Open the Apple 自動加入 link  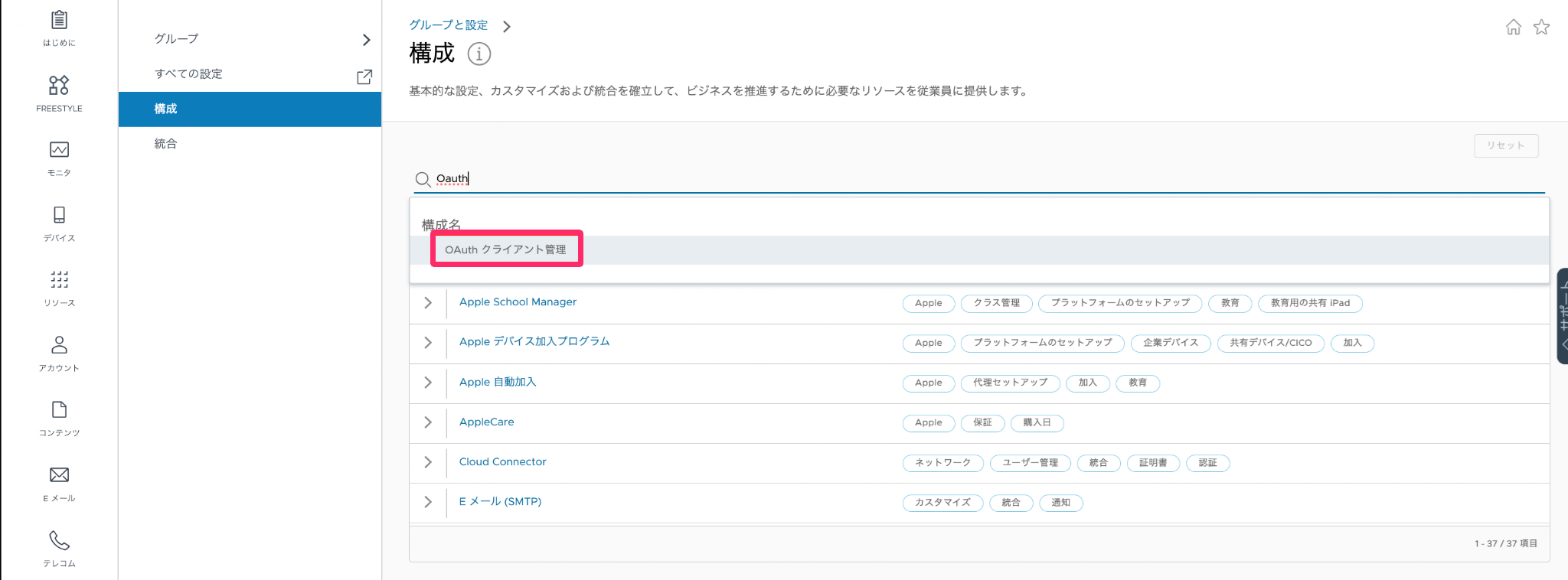point(498,382)
